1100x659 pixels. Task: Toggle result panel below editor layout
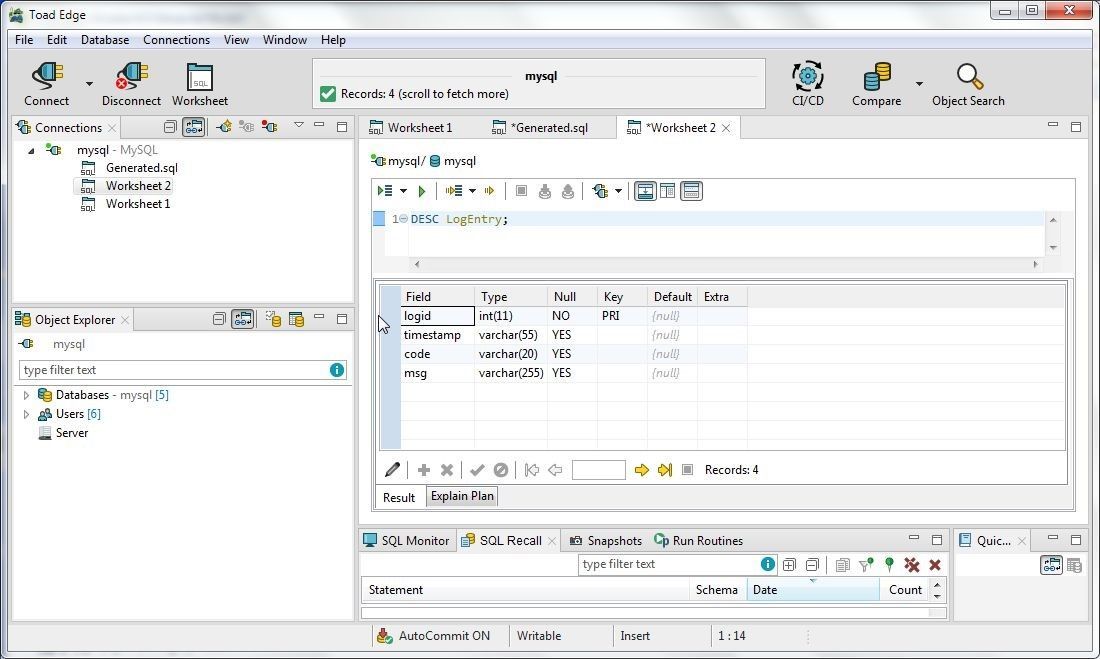click(x=645, y=191)
